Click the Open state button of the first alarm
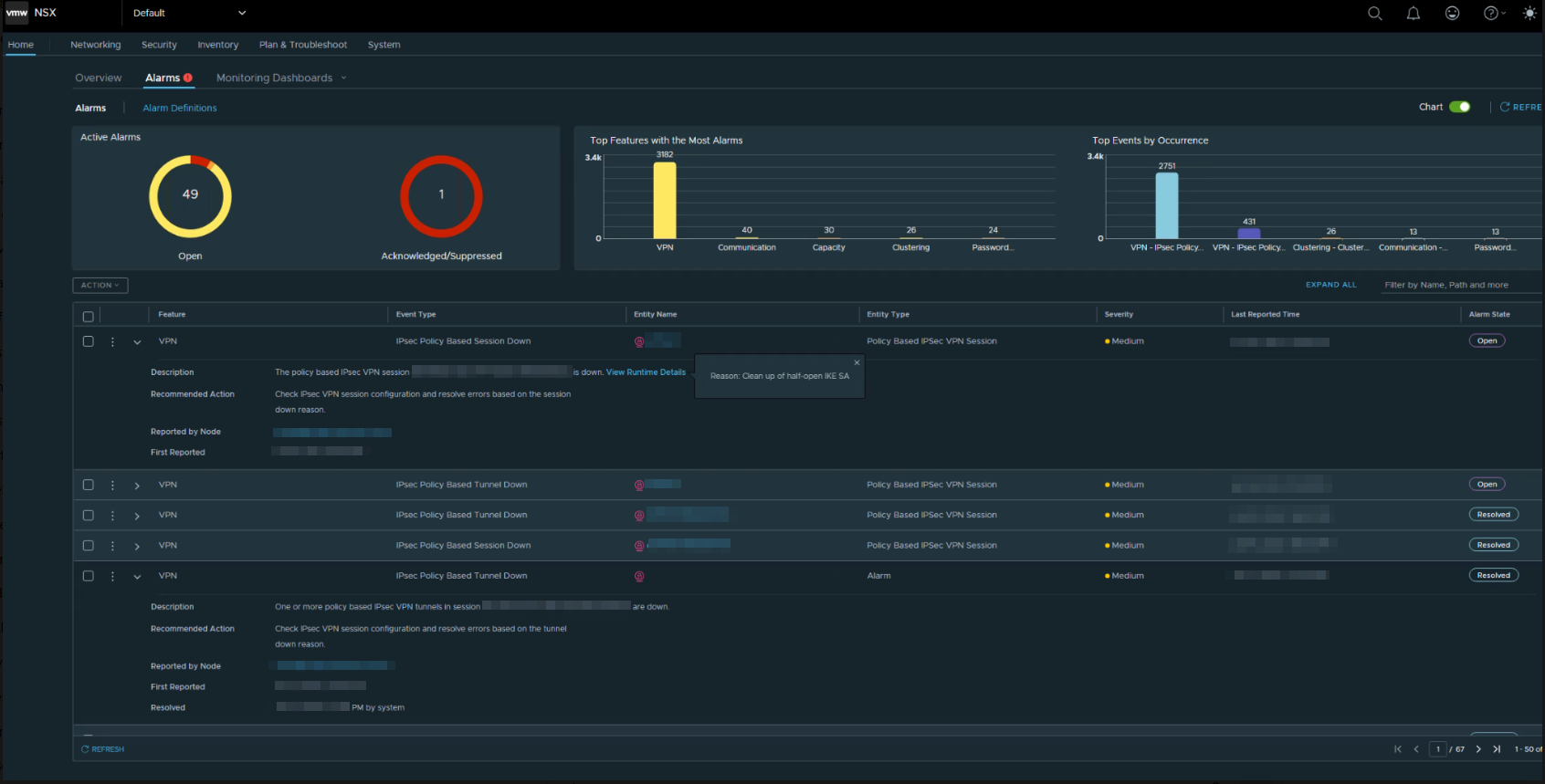The height and width of the screenshot is (784, 1545). [1487, 341]
